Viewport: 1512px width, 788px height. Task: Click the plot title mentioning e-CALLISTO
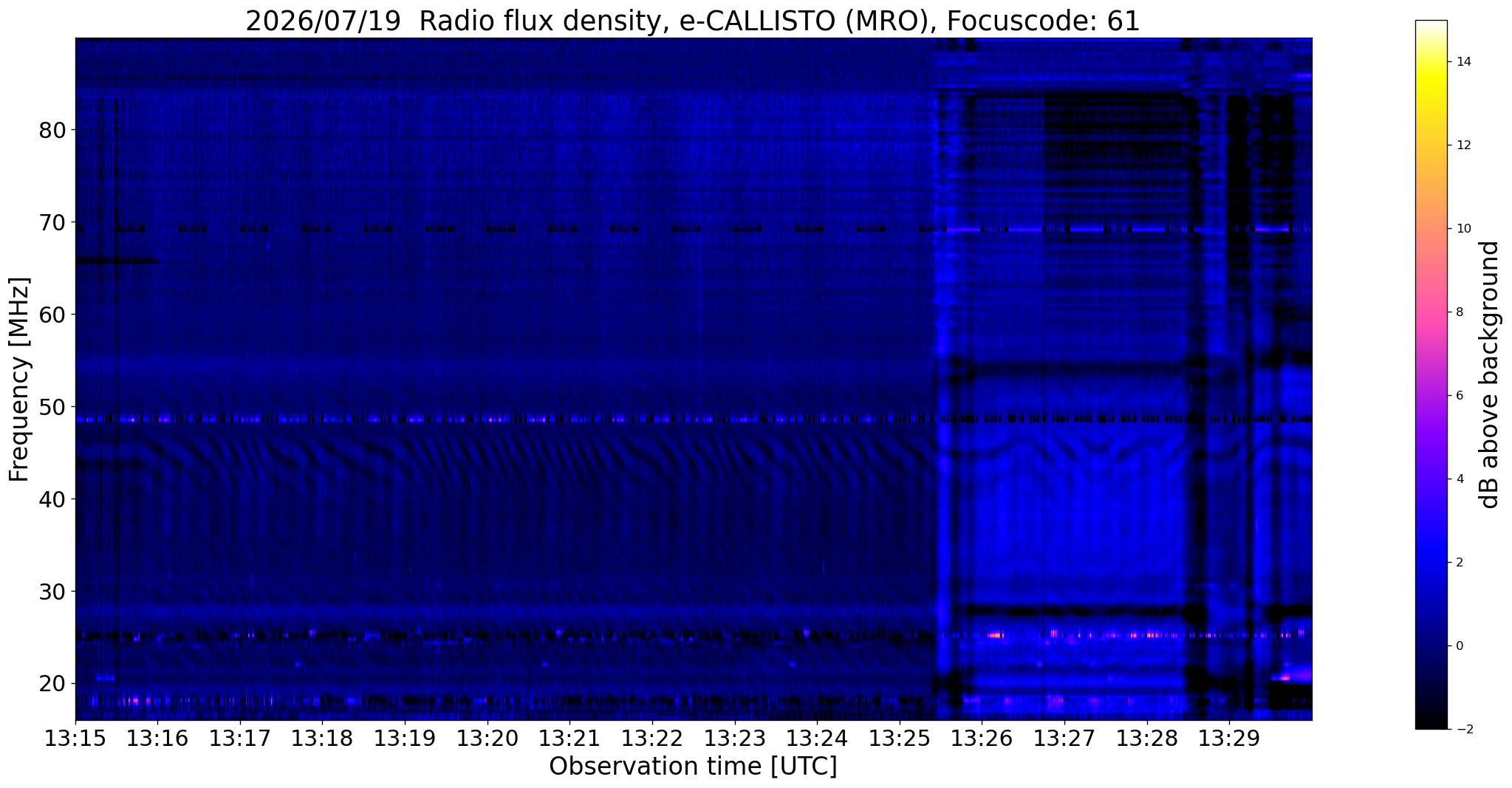(693, 21)
